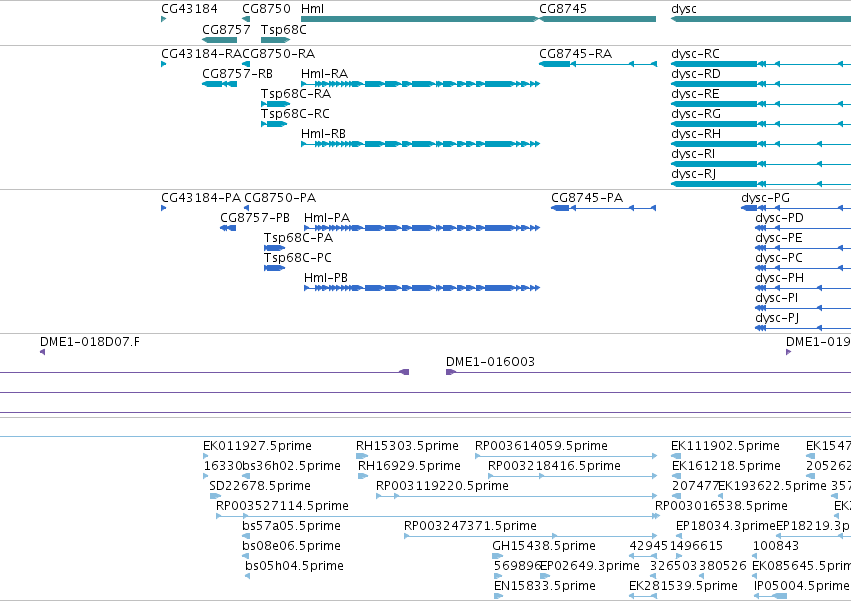Select the Hml-RB transcript
Image resolution: width=851 pixels, height=601 pixels.
(421, 144)
